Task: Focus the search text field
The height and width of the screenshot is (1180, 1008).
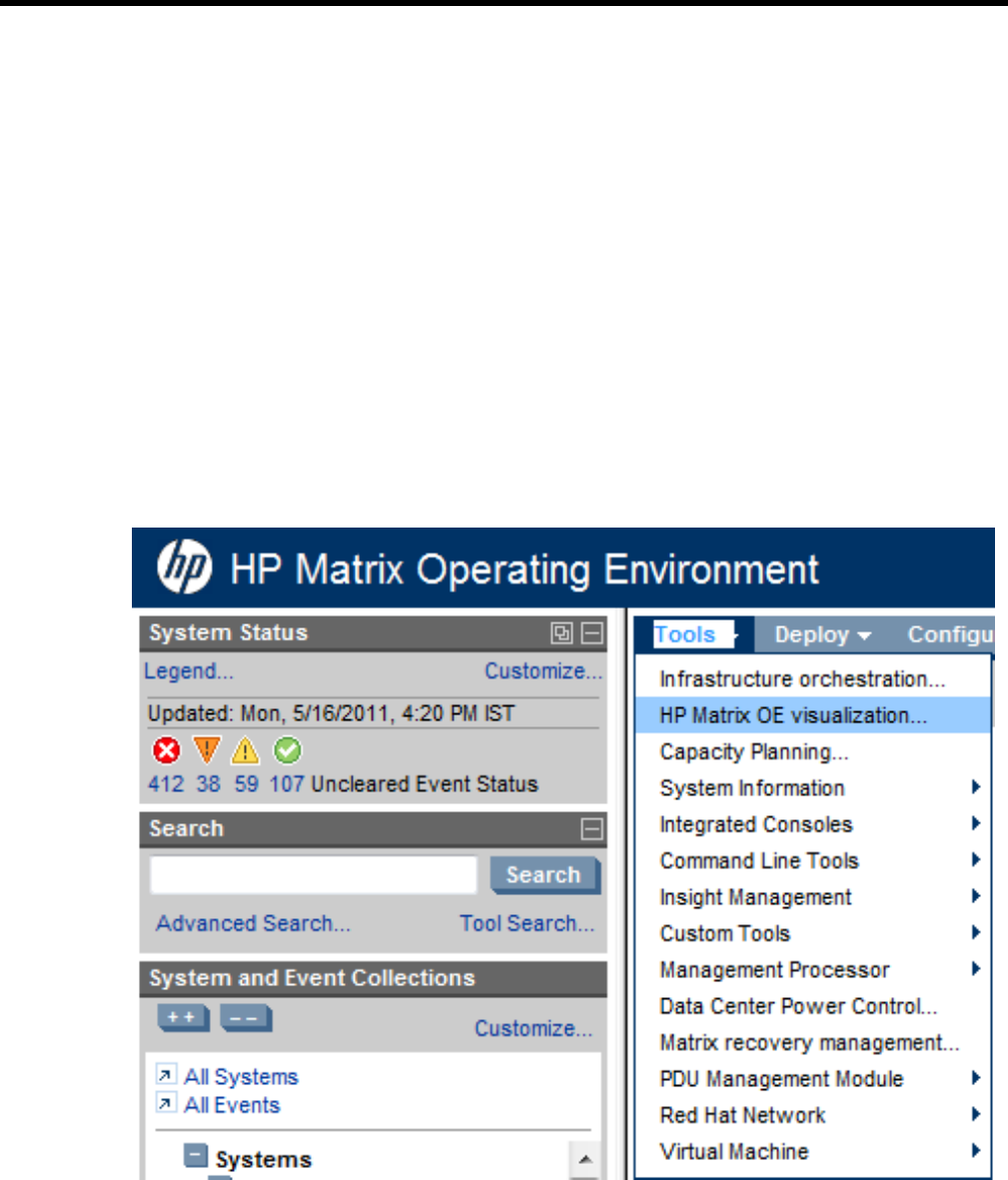Action: [314, 875]
